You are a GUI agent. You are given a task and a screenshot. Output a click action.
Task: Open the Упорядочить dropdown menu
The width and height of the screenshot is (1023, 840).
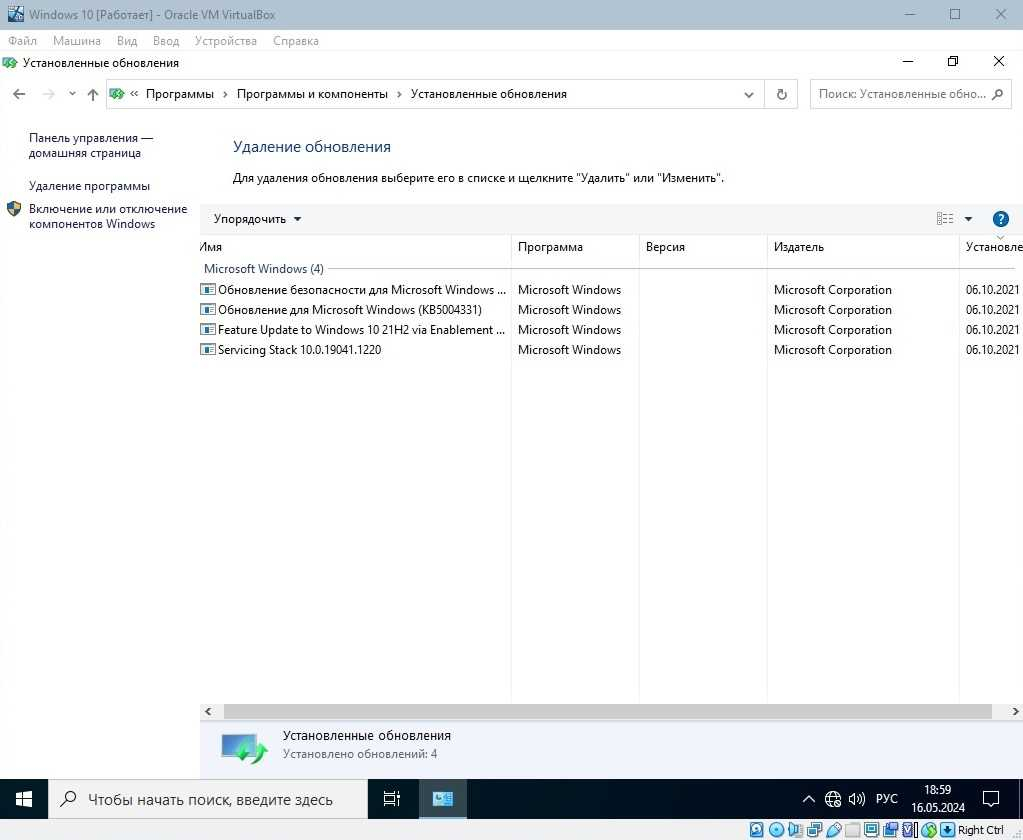pyautogui.click(x=257, y=219)
